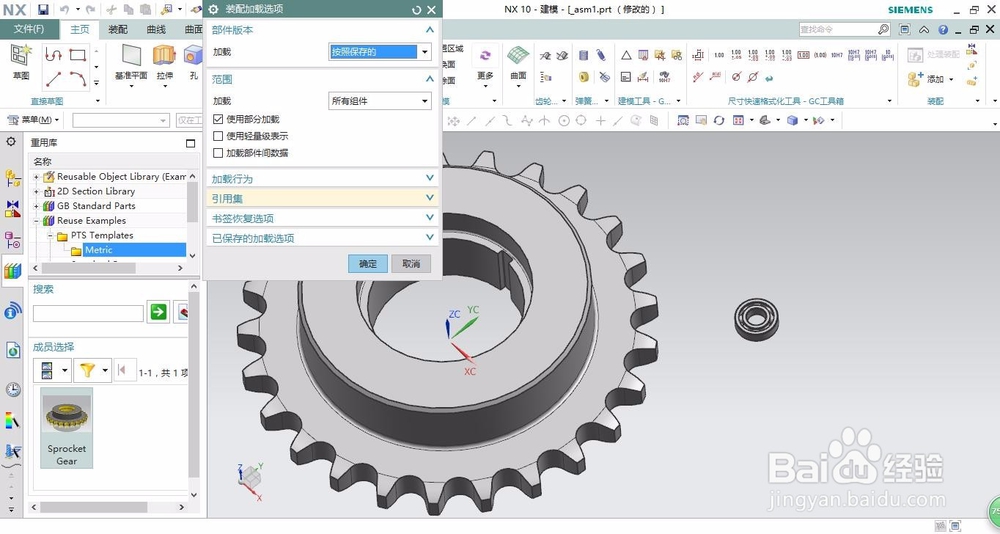Open the Assembly Navigator sidebar tab
Viewport: 1000px width, 534px height.
click(x=12, y=177)
